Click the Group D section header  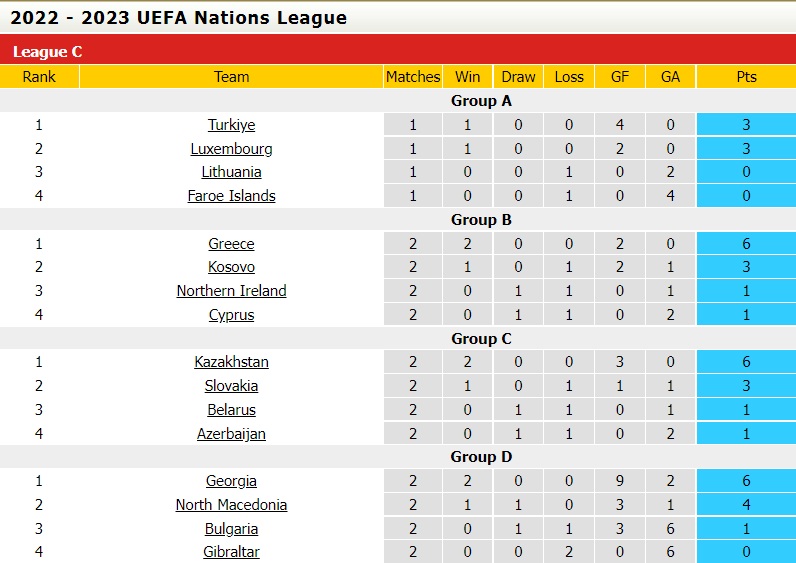pos(481,457)
